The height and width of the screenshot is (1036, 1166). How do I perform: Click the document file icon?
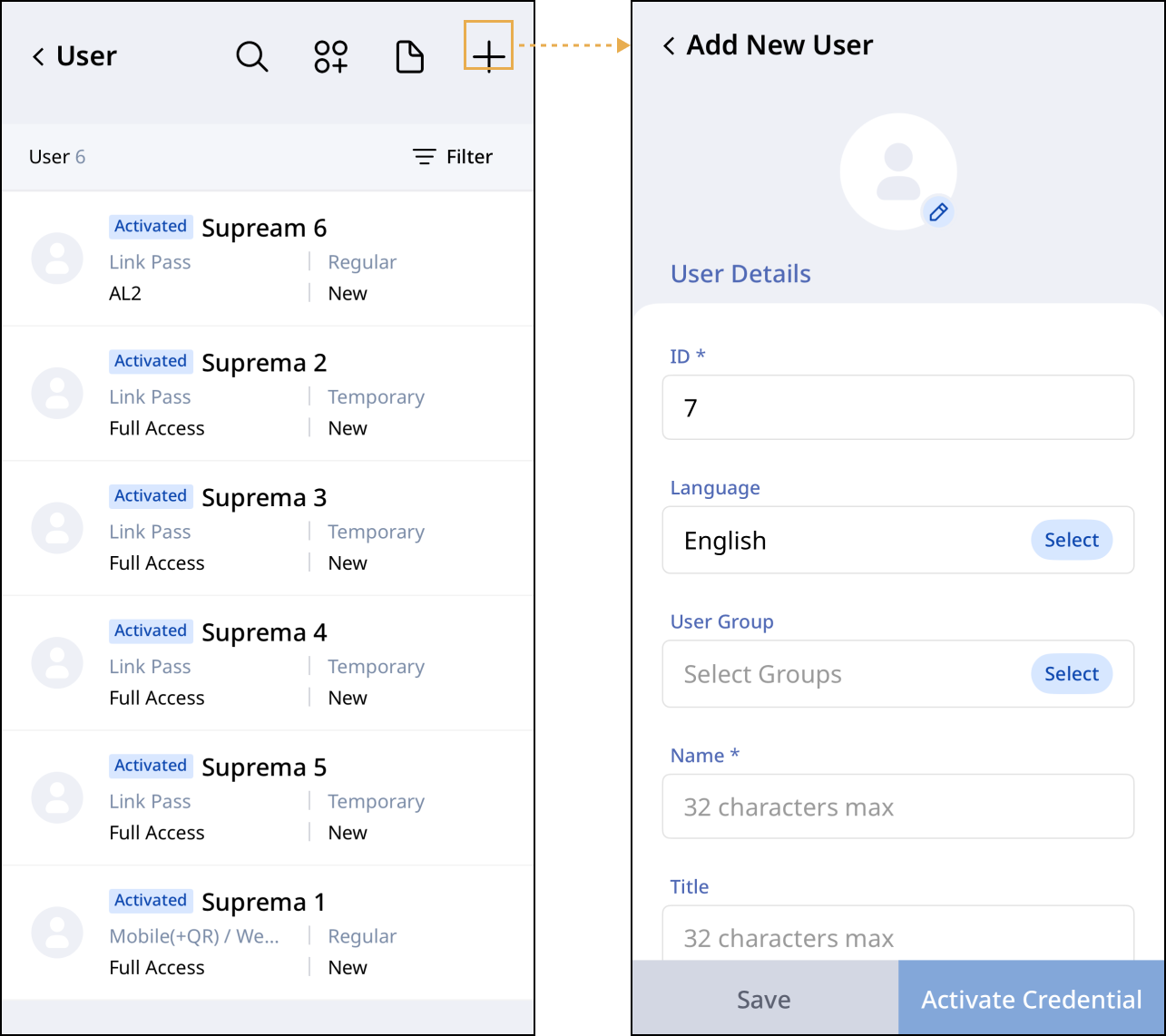point(410,56)
